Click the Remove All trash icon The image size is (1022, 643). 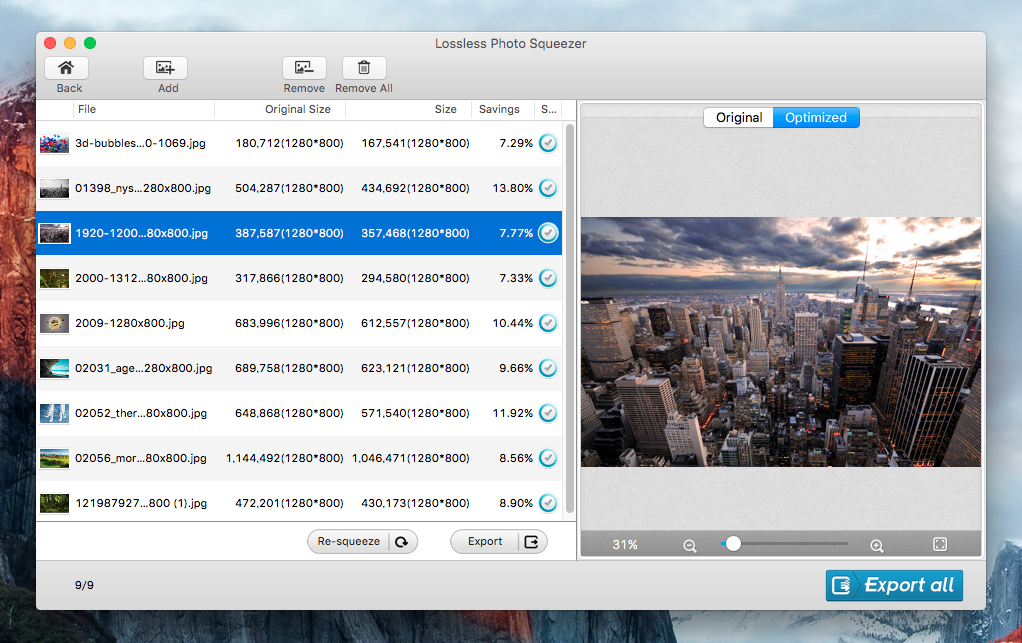[364, 68]
